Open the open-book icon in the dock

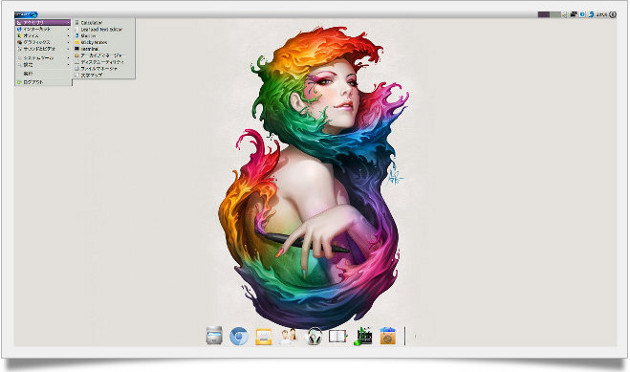tap(338, 336)
